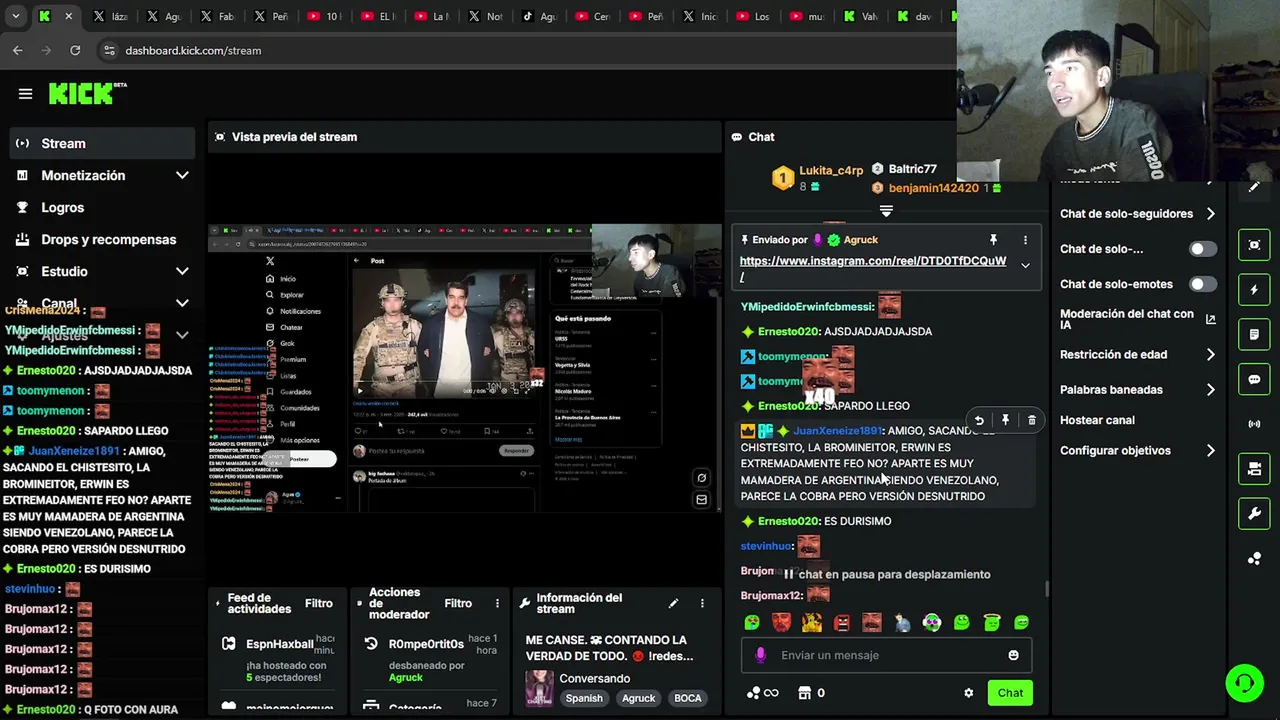The height and width of the screenshot is (720, 1280).
Task: Click the BOCA stream tag
Action: click(688, 698)
